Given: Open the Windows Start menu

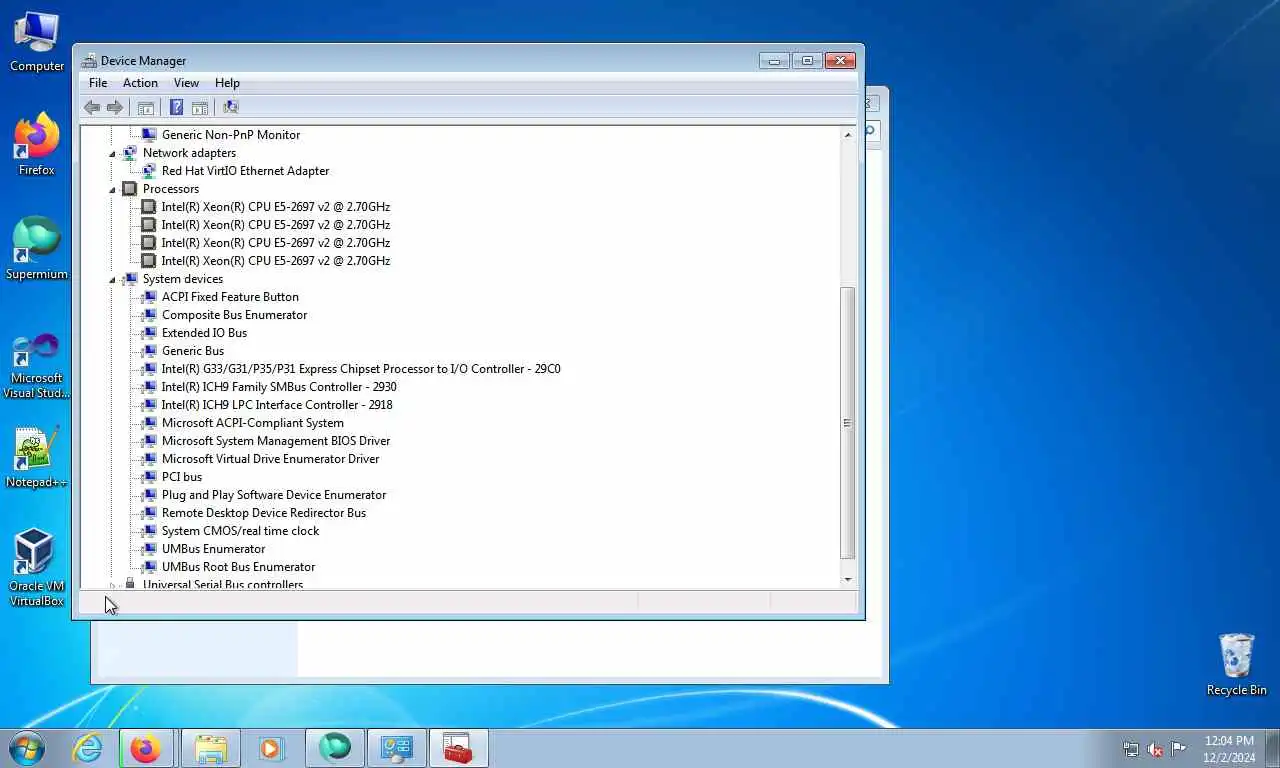Looking at the screenshot, I should (x=25, y=747).
